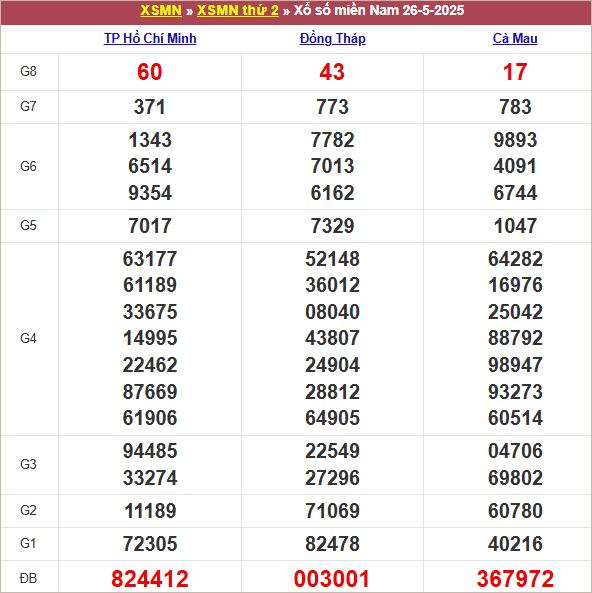Select special prize 824412

coord(150,579)
